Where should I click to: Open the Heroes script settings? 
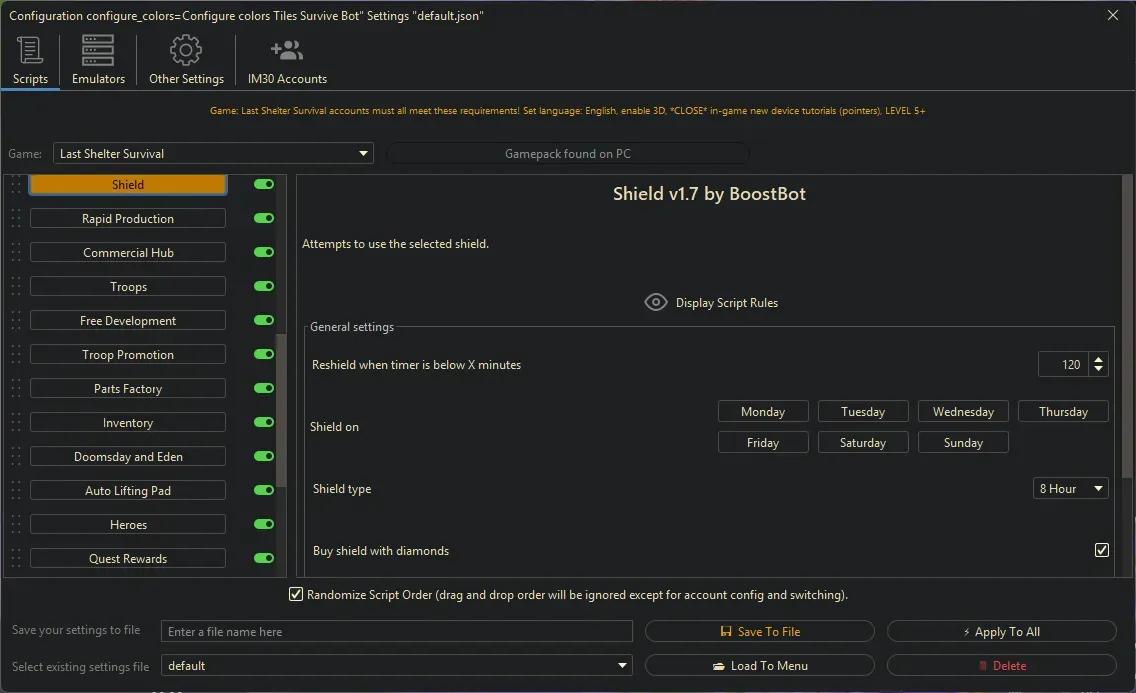coord(128,525)
